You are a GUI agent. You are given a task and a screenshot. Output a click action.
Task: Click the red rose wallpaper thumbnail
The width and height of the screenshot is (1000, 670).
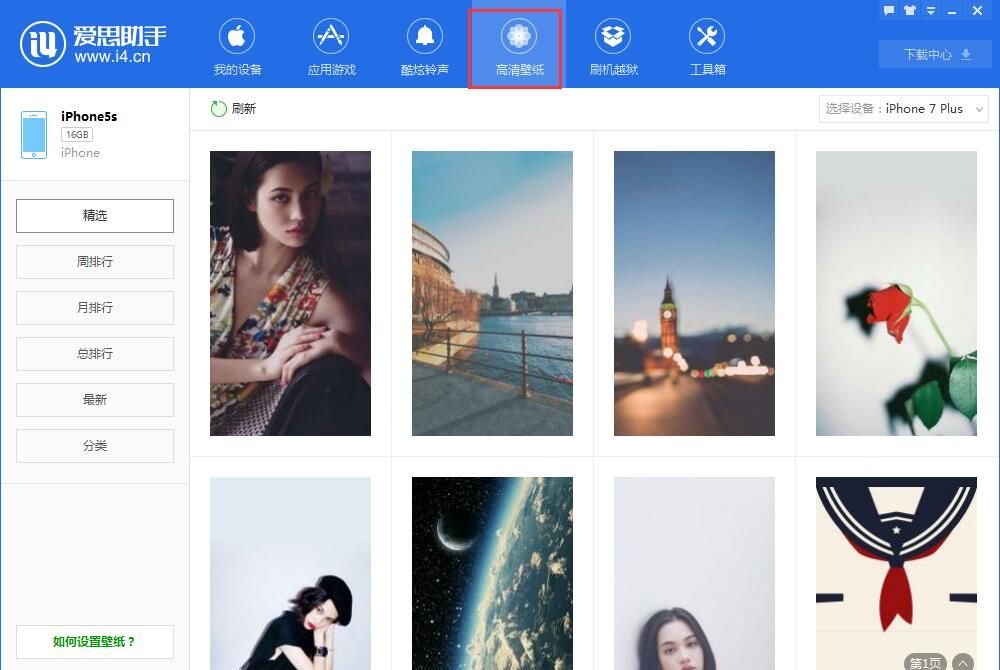(x=896, y=293)
